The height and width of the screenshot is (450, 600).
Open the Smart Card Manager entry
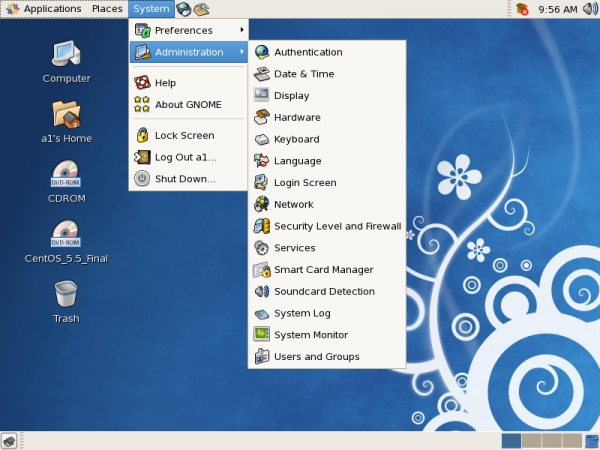tap(327, 269)
